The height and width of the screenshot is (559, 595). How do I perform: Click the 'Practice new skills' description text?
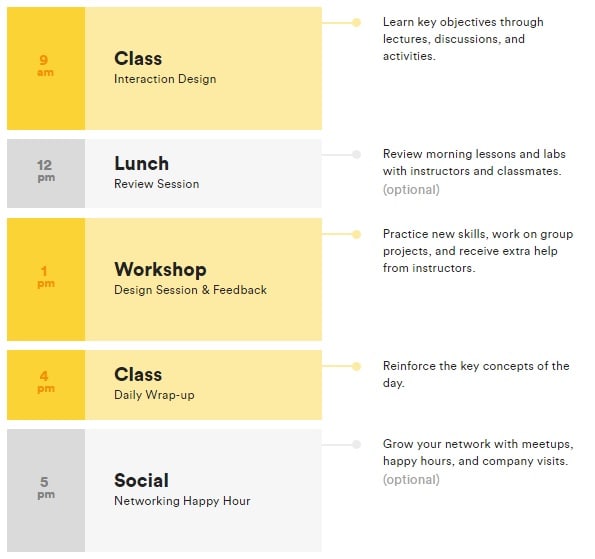tap(478, 251)
